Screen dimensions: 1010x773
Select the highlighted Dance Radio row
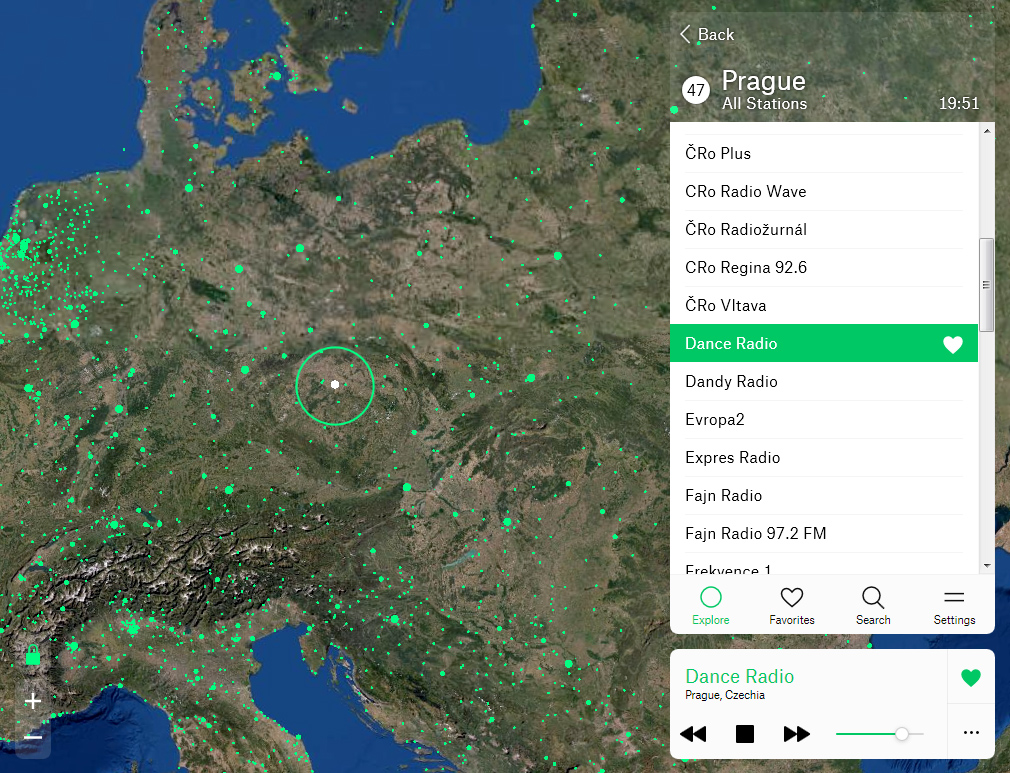[x=824, y=343]
